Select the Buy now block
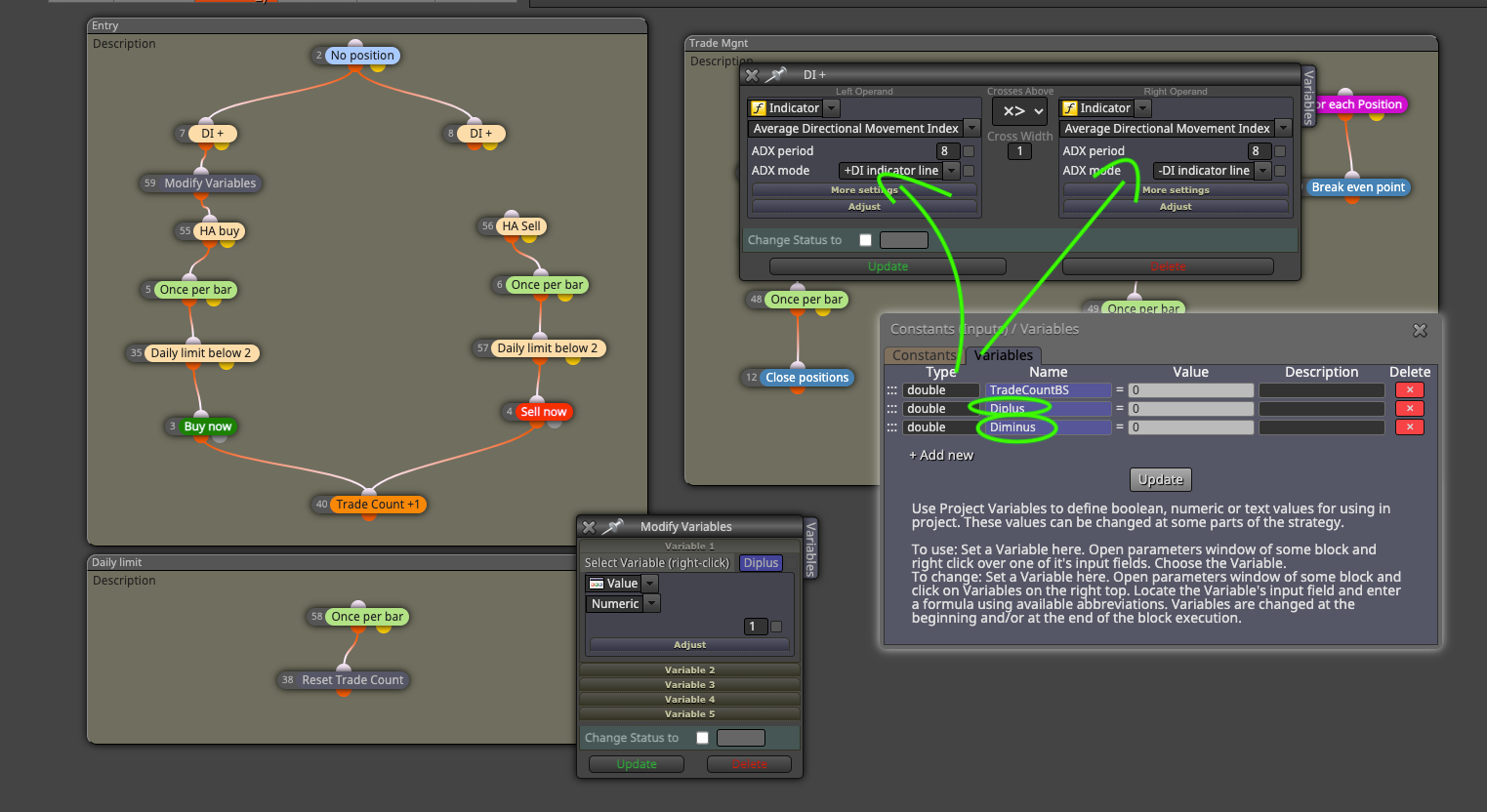 207,426
